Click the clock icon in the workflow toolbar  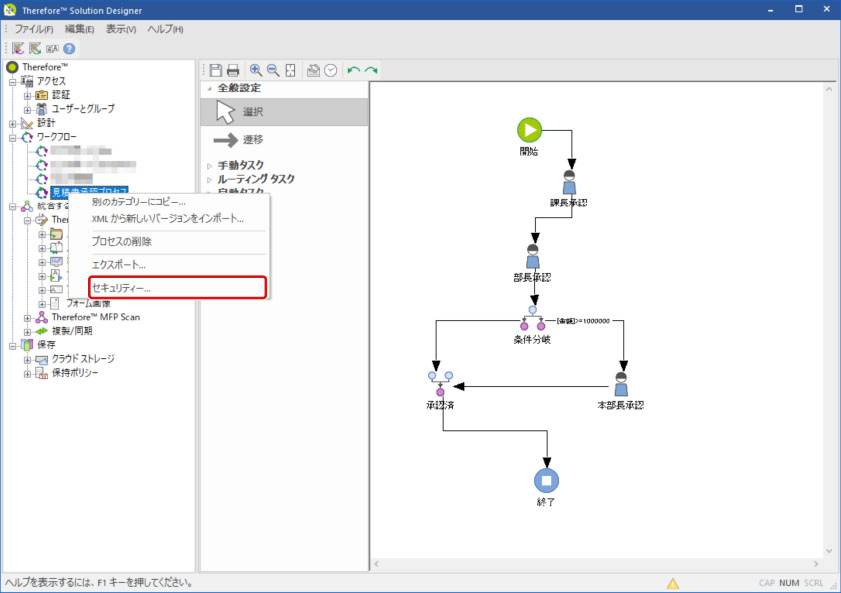pos(330,70)
